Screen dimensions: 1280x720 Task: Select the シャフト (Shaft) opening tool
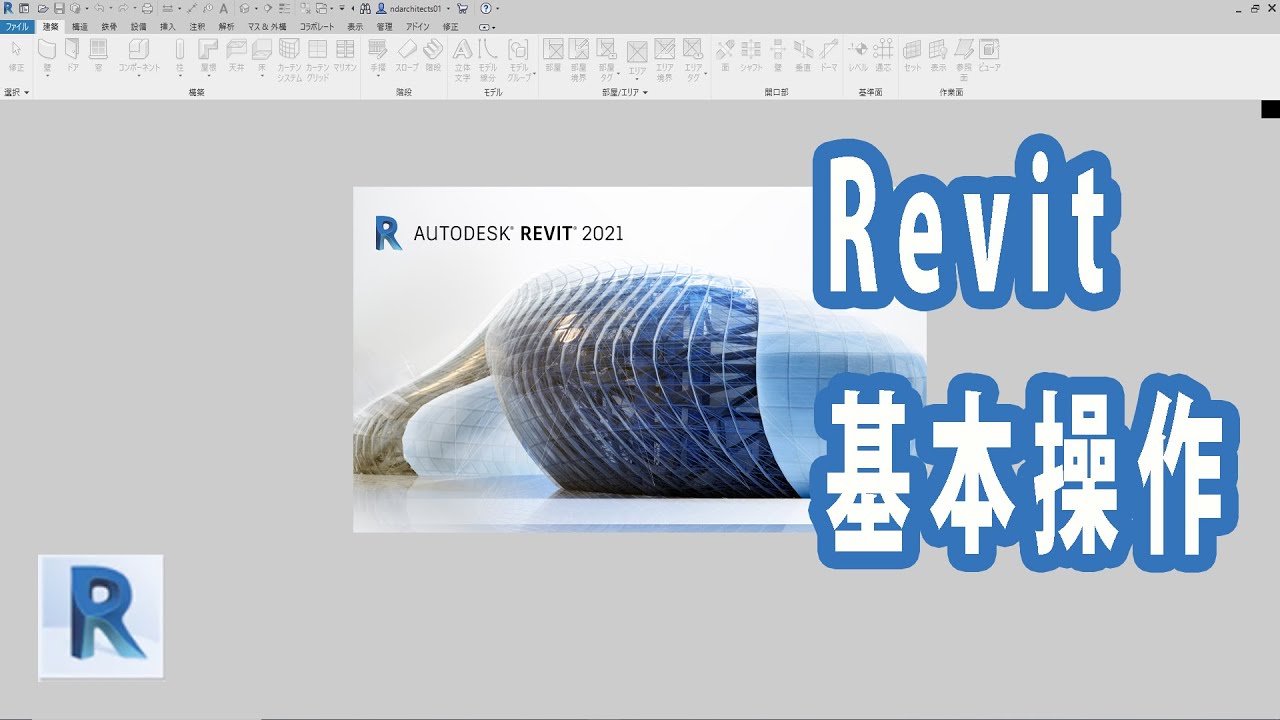[x=751, y=56]
